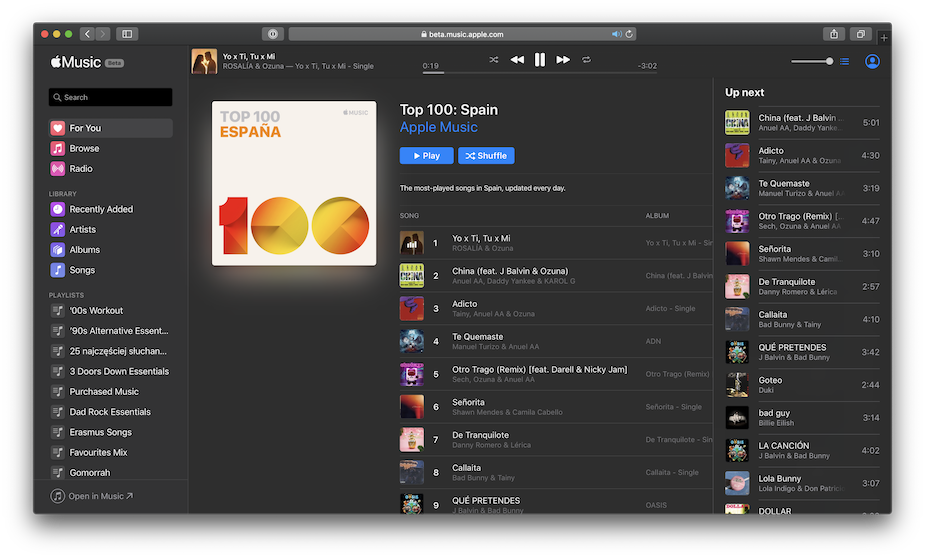Select song 1 Yo x Ti, Tu x Mi
925x558 pixels.
[556, 243]
